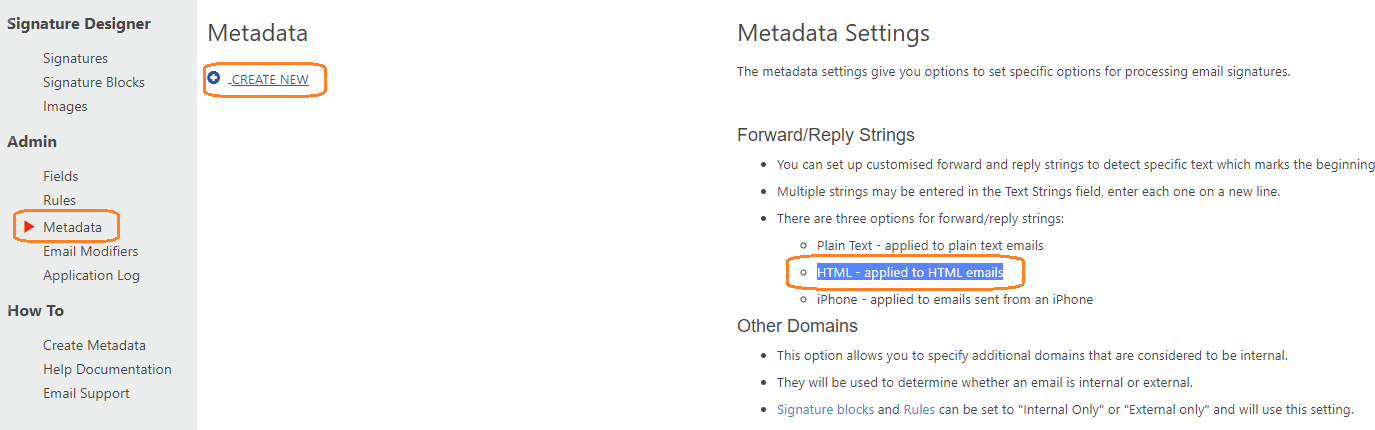The width and height of the screenshot is (1375, 430).
Task: Open the Create Metadata how-to
Action: 94,345
